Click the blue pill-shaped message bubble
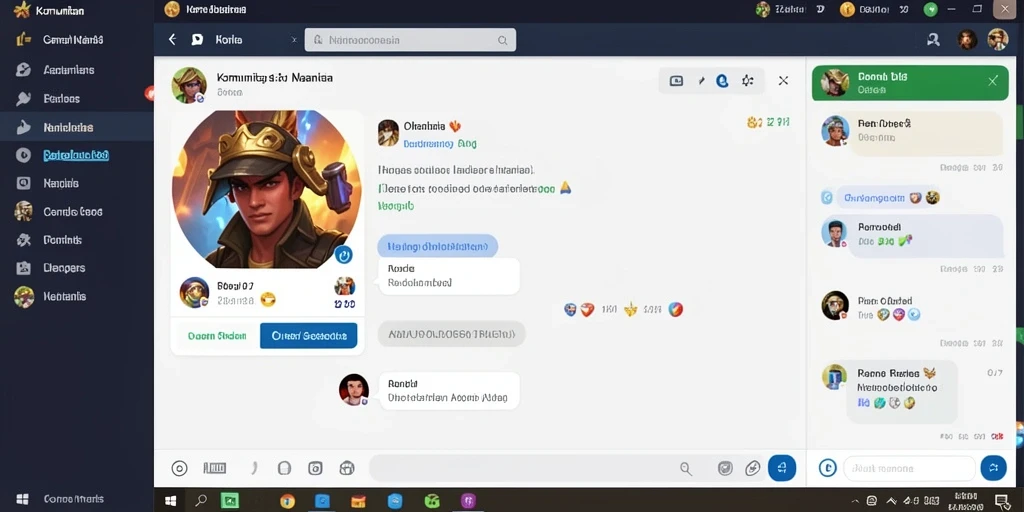1024x512 pixels. [438, 247]
